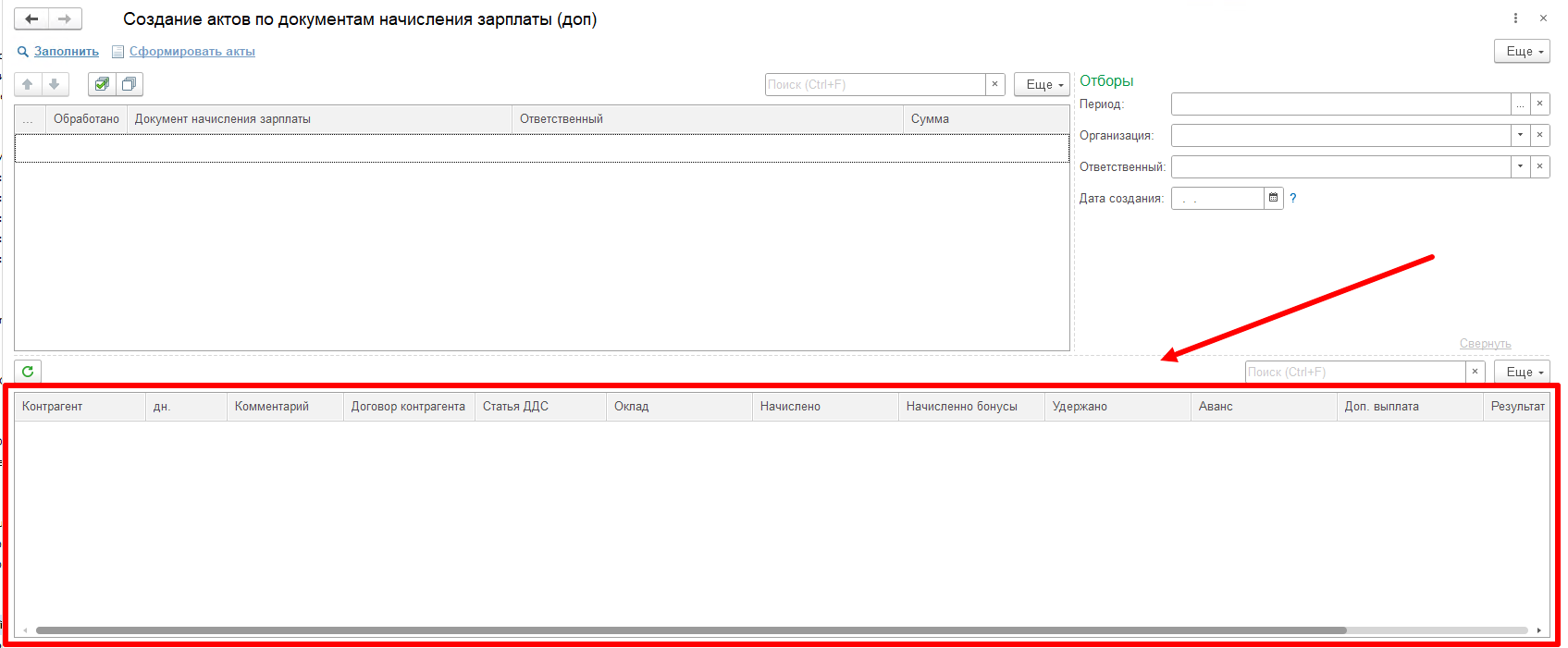Expand the Организация dropdown list
1568x648 pixels.
[1521, 135]
